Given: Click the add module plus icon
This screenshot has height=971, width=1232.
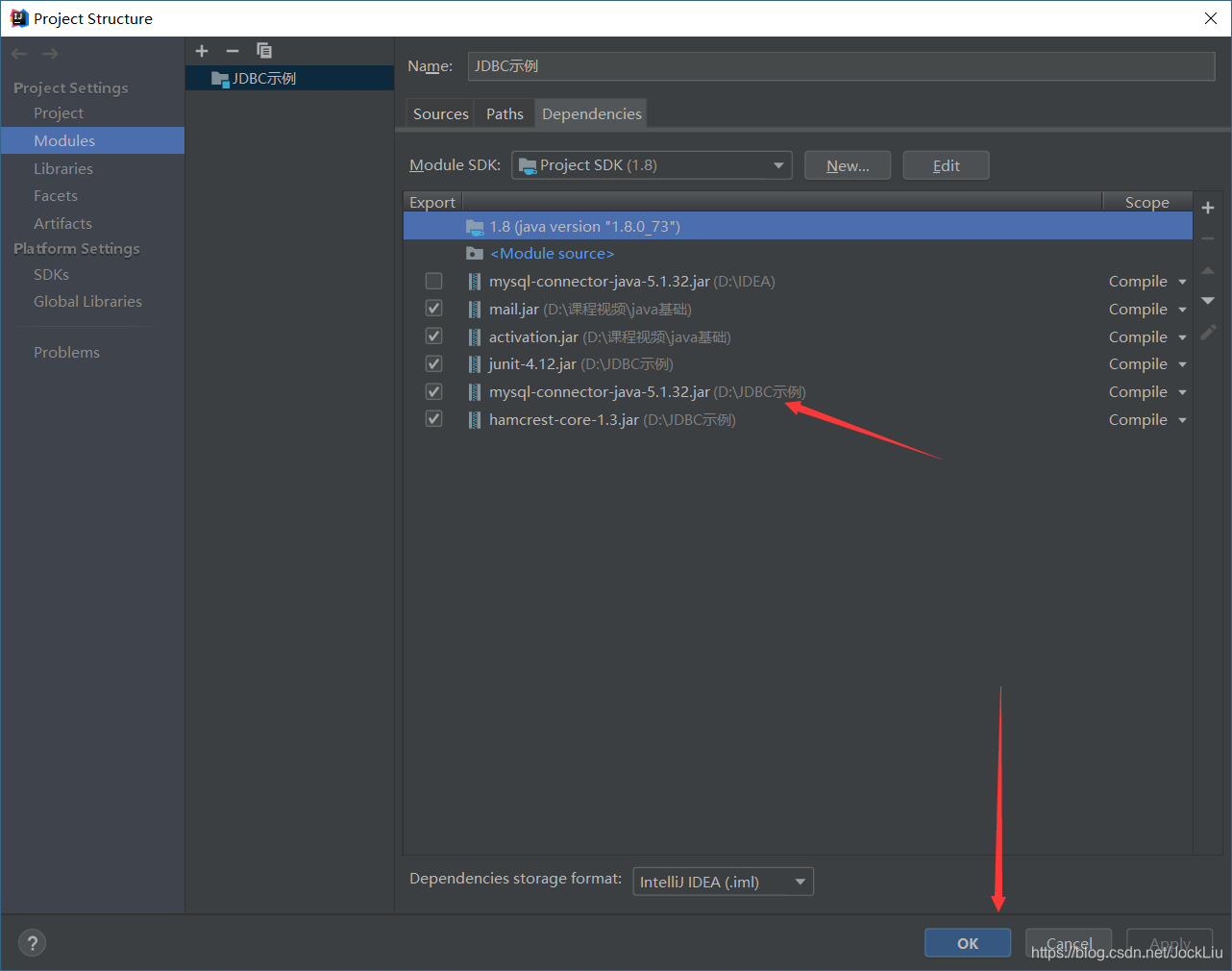Looking at the screenshot, I should [x=202, y=51].
